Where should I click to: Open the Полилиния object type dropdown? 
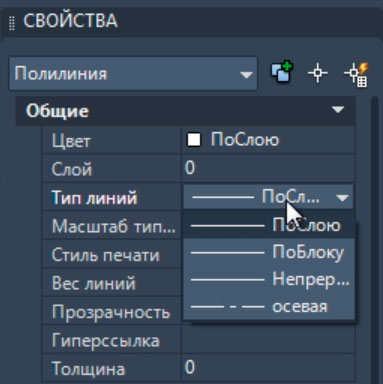(x=133, y=73)
